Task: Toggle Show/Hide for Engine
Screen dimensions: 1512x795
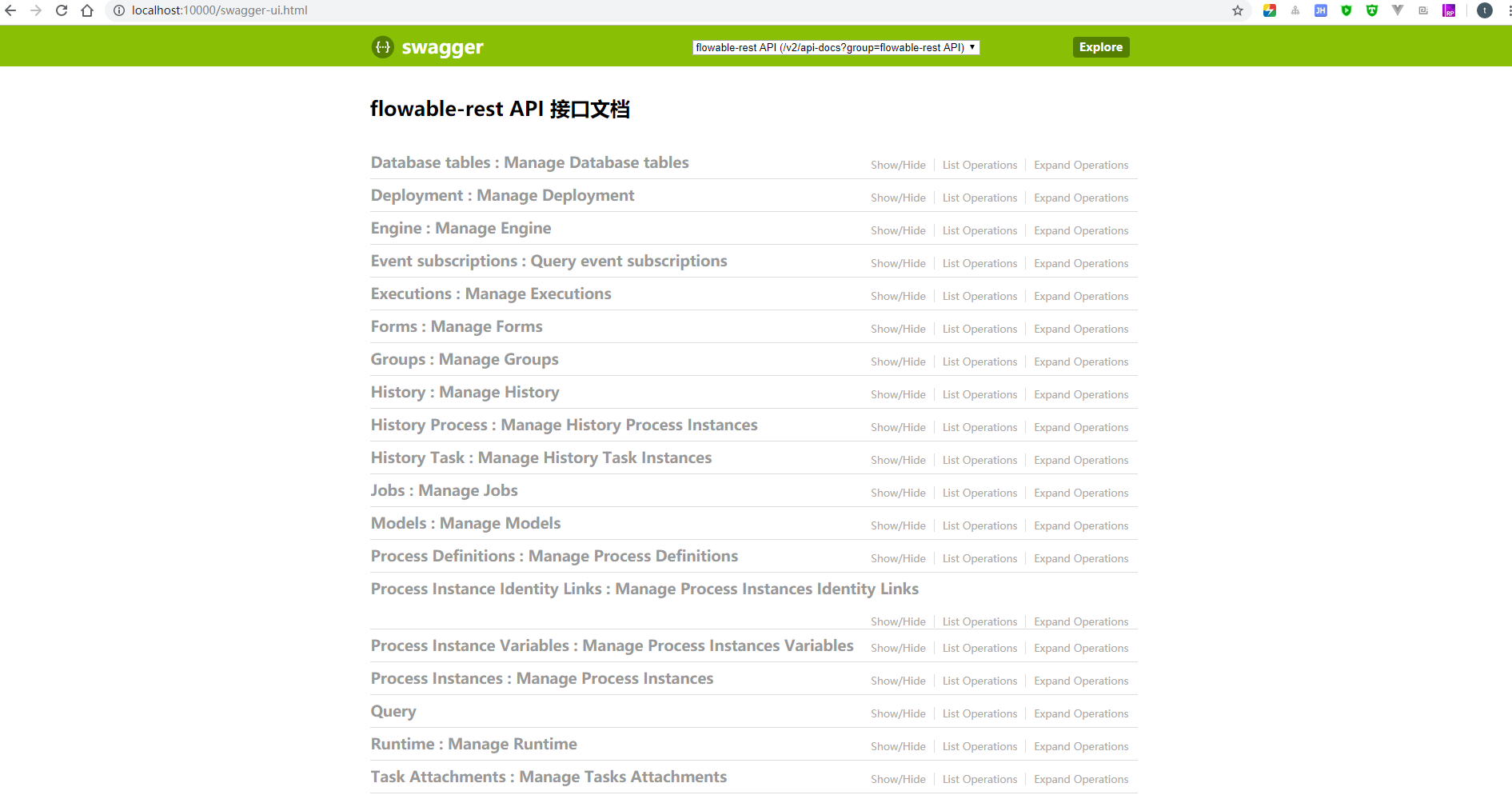Action: [898, 230]
